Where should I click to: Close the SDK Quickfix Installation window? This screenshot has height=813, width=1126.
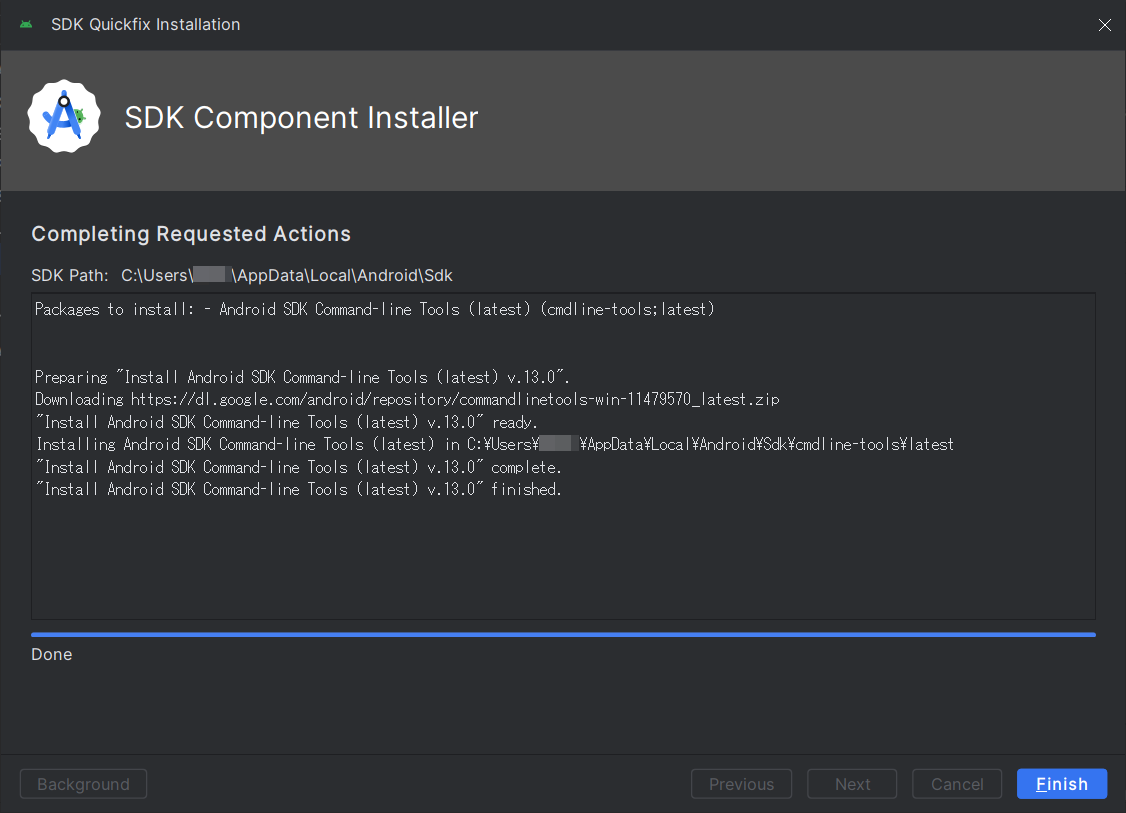point(1104,25)
